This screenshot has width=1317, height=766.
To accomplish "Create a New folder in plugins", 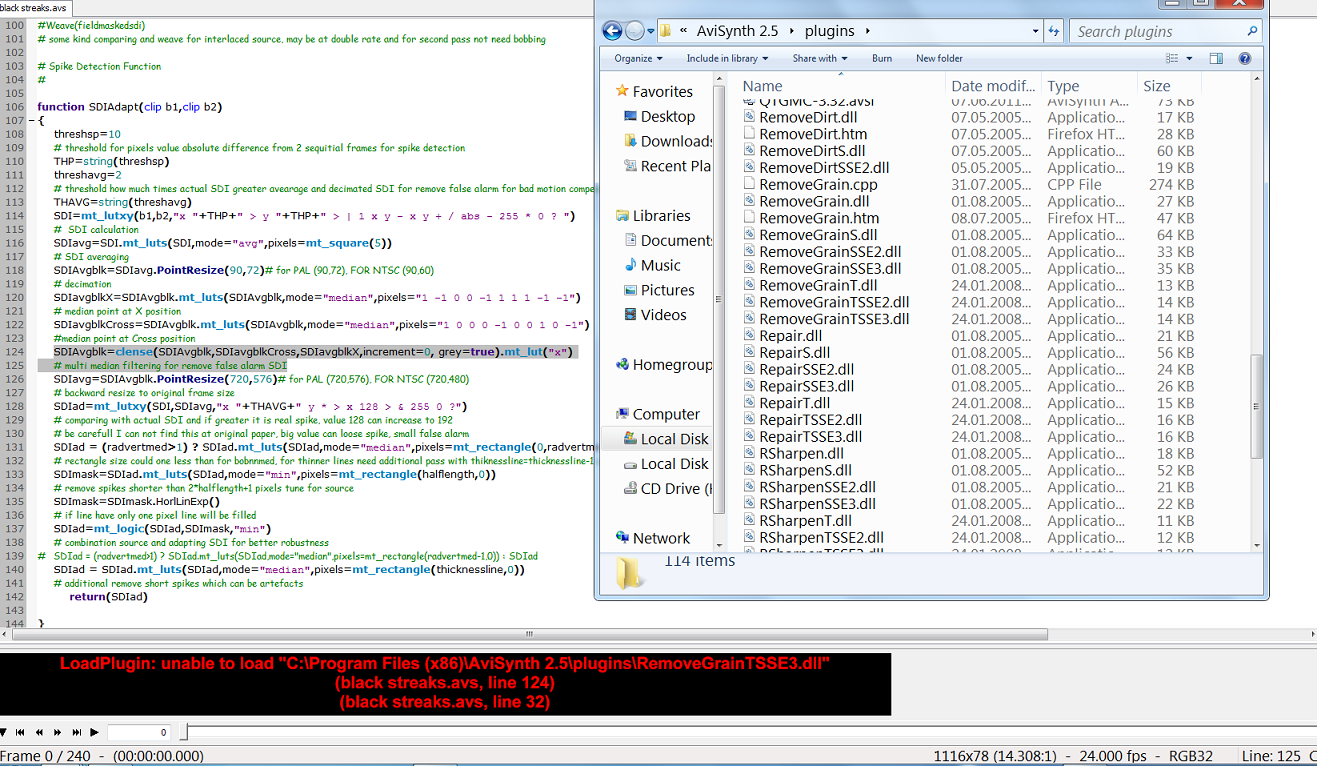I will (x=939, y=59).
